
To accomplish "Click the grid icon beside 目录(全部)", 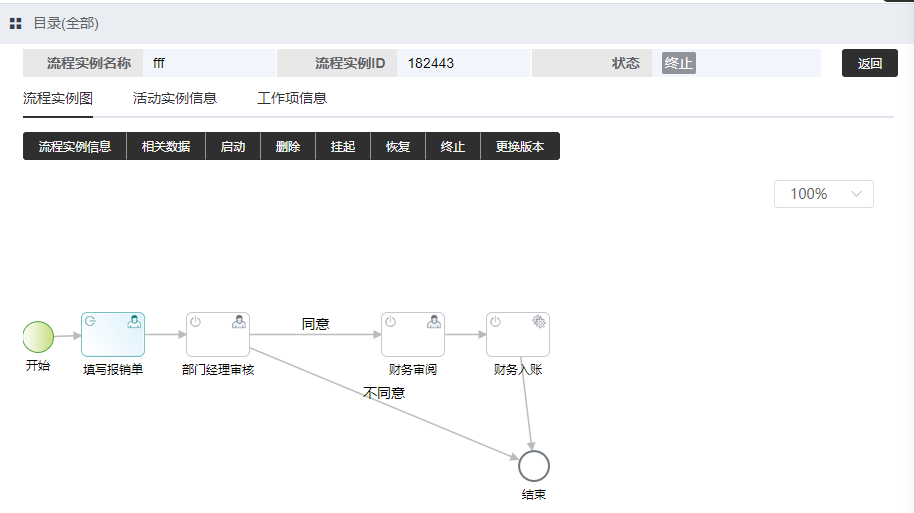I will (x=15, y=23).
